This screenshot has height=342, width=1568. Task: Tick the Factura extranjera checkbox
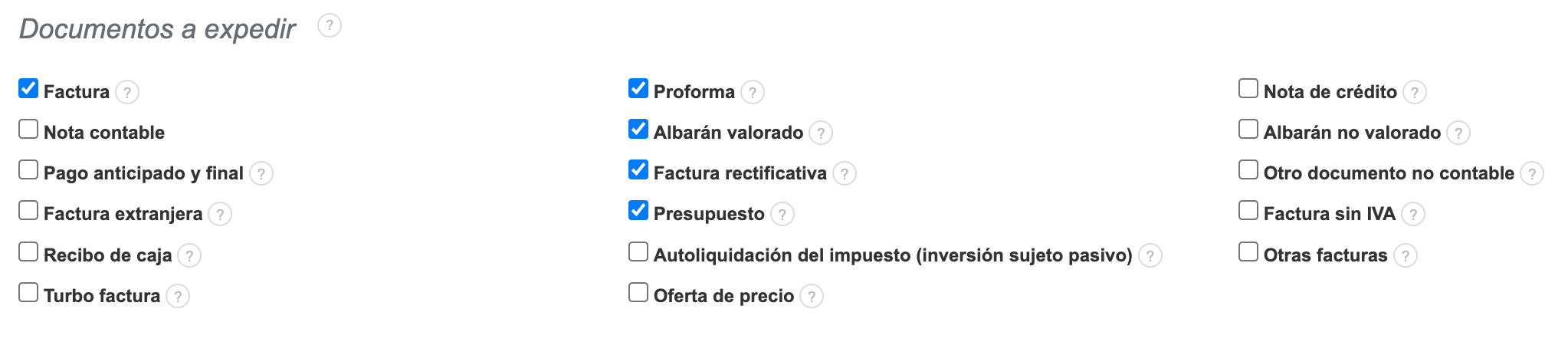[x=28, y=211]
